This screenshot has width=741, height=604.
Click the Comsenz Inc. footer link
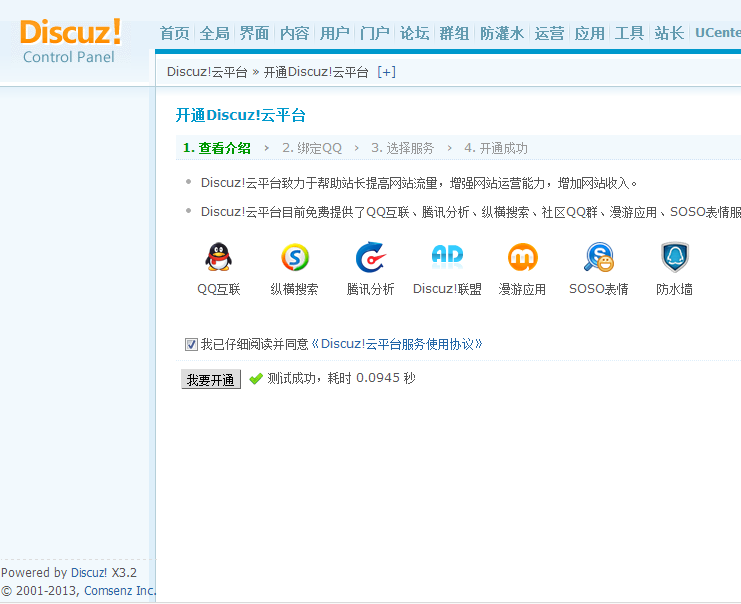point(120,591)
